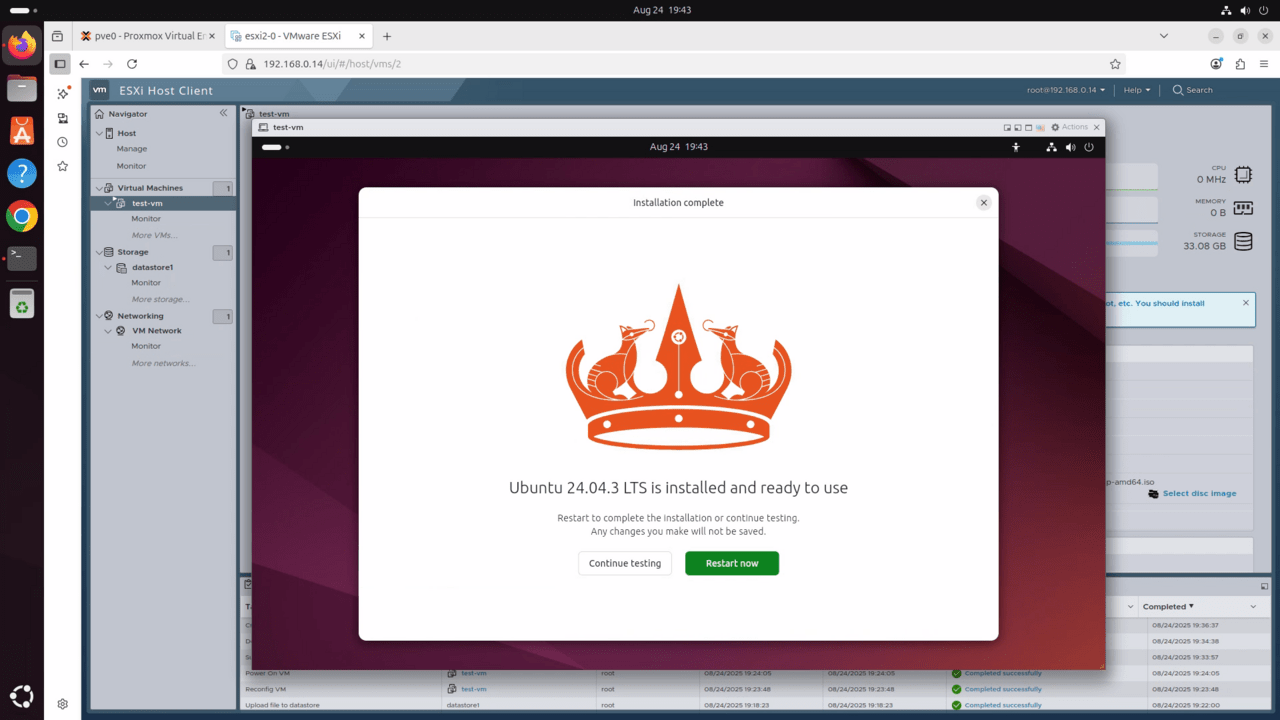The height and width of the screenshot is (720, 1280).
Task: Open the guest VM volume icon
Action: click(x=1071, y=147)
